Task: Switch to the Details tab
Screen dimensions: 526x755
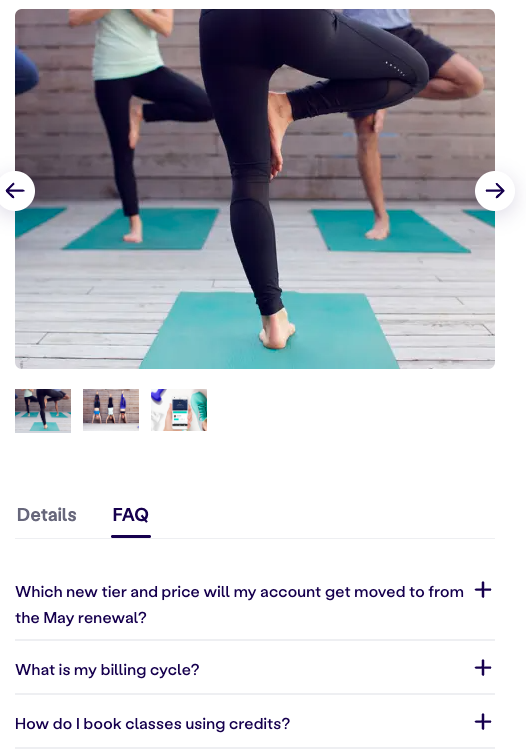Action: point(47,515)
